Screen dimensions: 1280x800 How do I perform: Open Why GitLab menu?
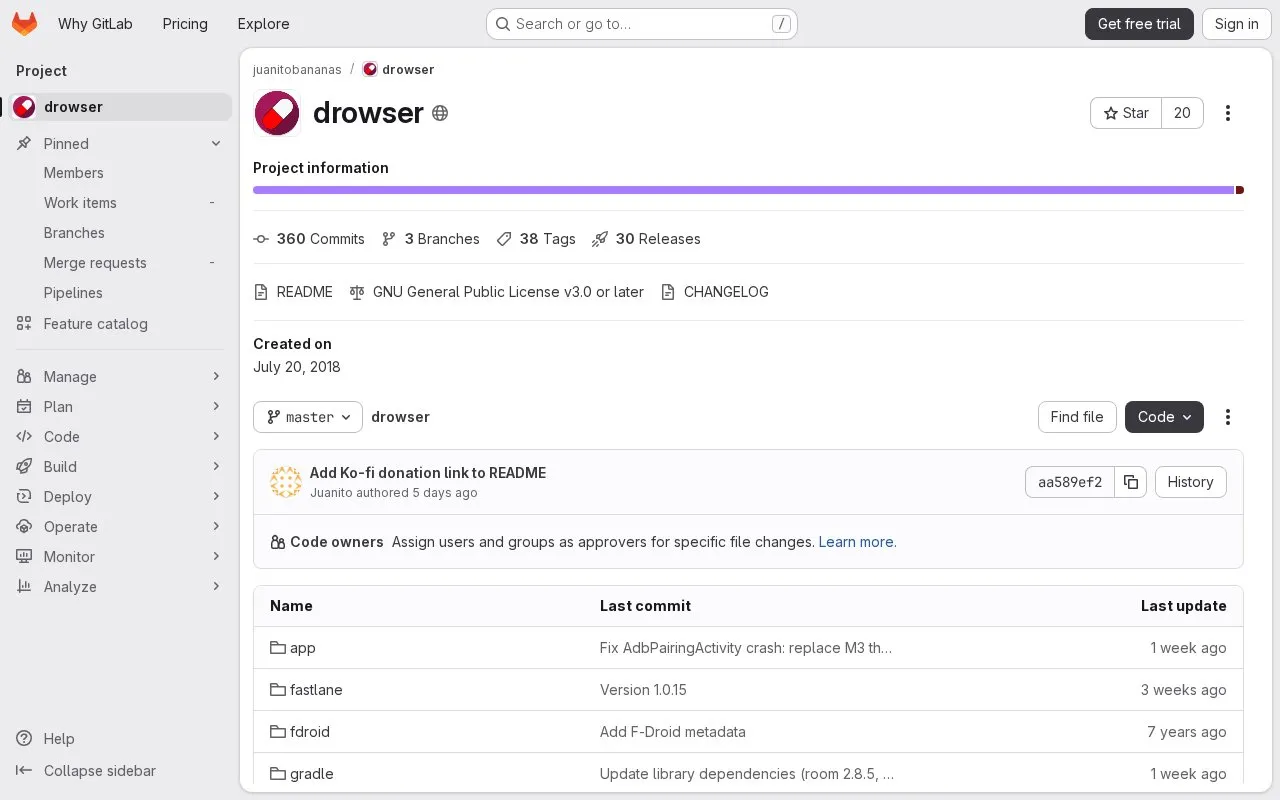(95, 24)
